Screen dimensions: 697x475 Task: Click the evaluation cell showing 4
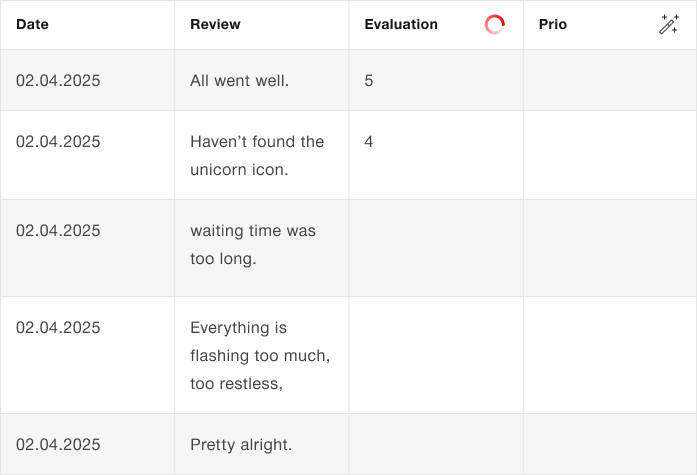(x=369, y=142)
